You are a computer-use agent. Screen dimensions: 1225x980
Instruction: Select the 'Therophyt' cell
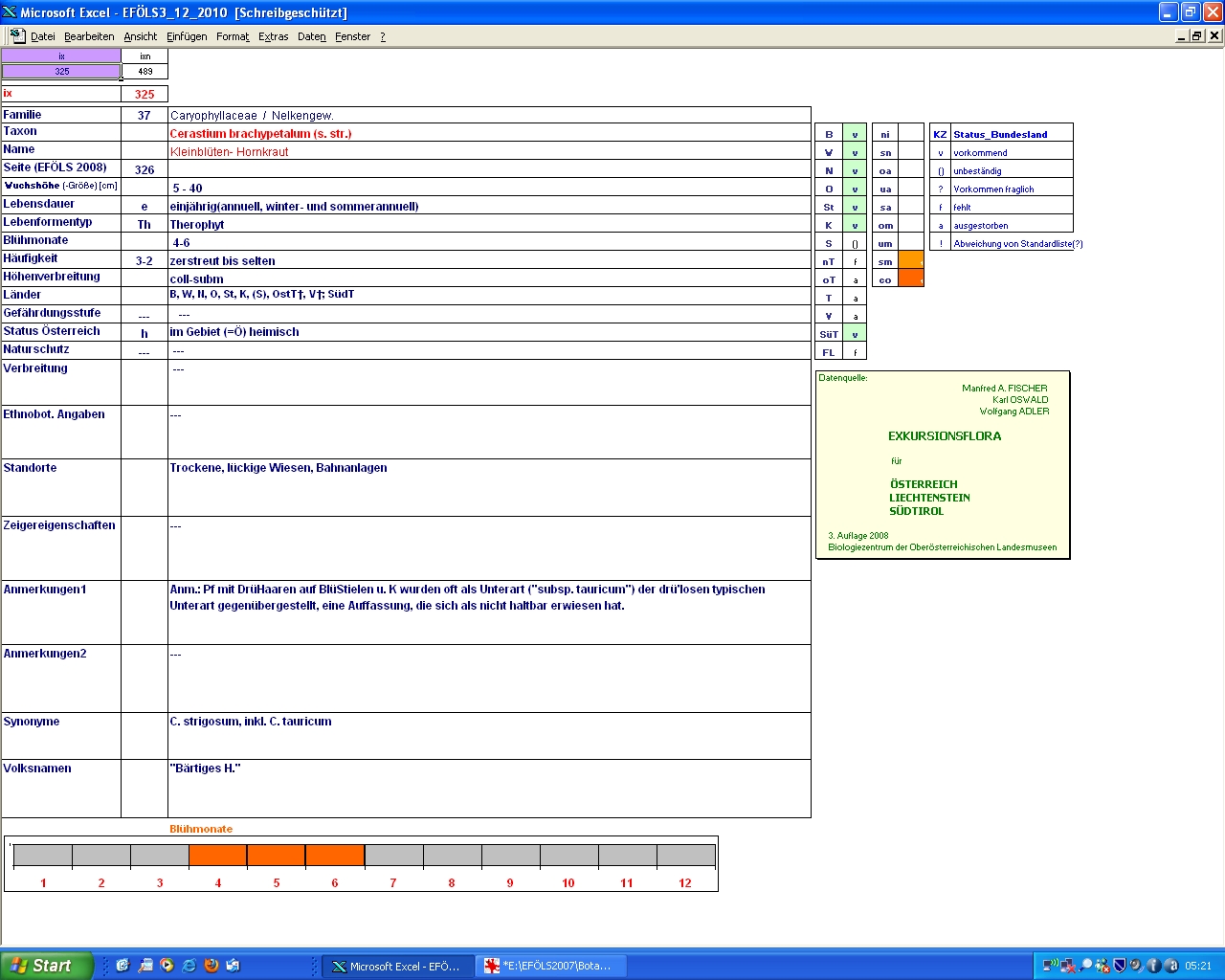(489, 224)
